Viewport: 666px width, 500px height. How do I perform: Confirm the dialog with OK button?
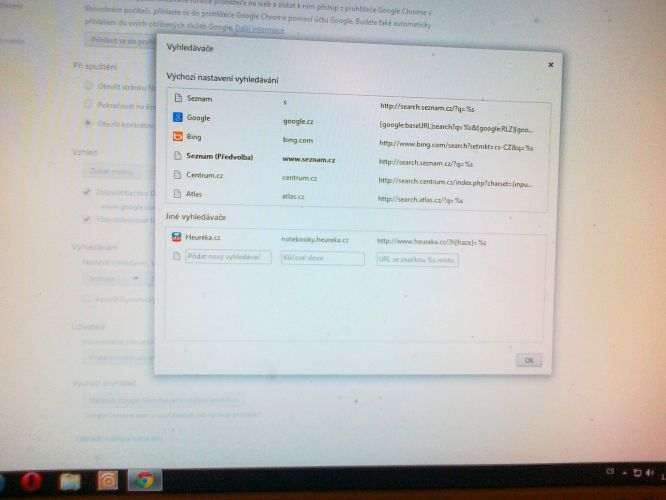(x=529, y=360)
